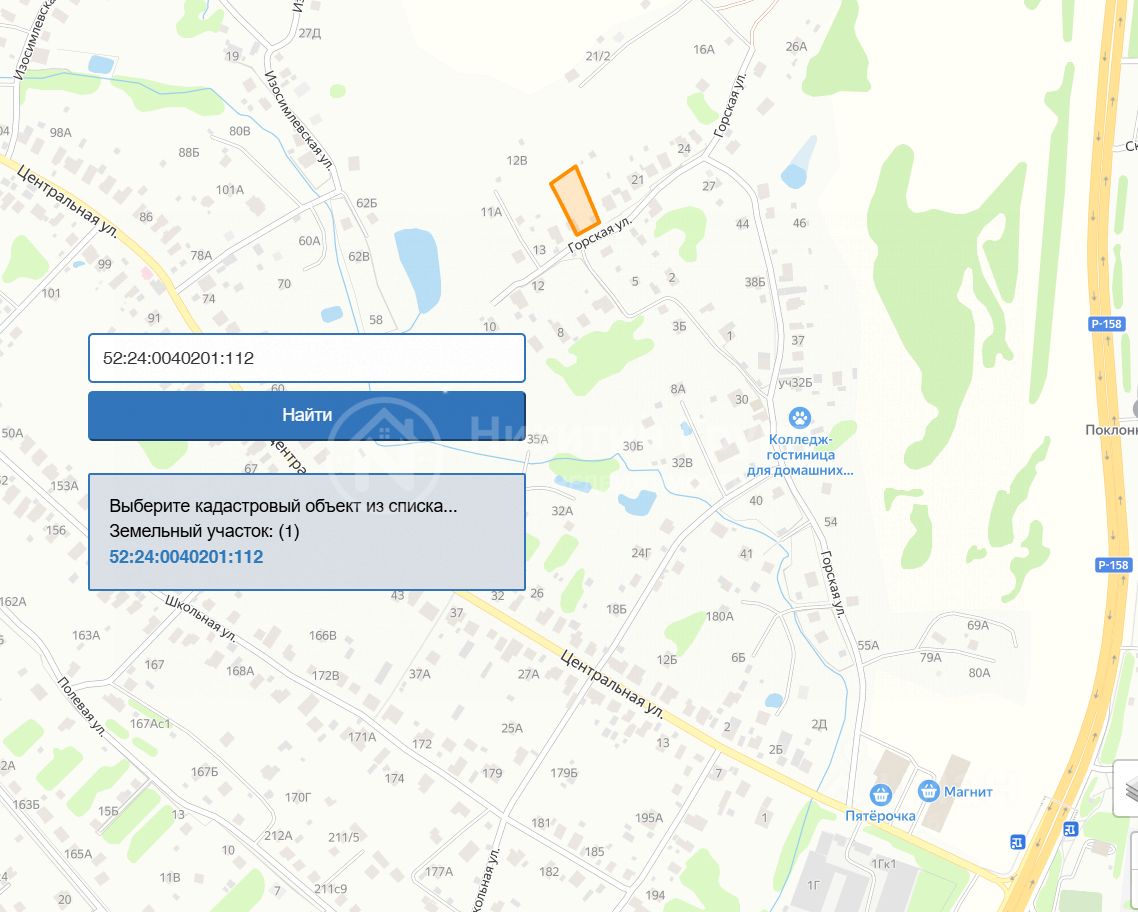Click the upper Р-158 road marker
This screenshot has height=912, width=1138.
pyautogui.click(x=1107, y=324)
